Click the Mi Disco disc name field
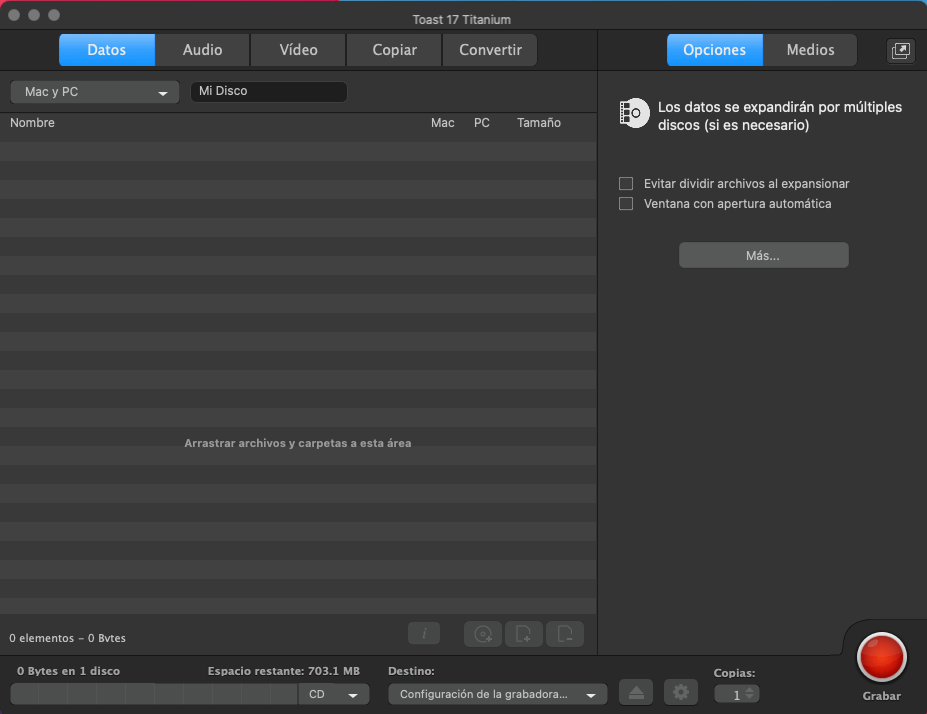927x714 pixels. tap(269, 92)
